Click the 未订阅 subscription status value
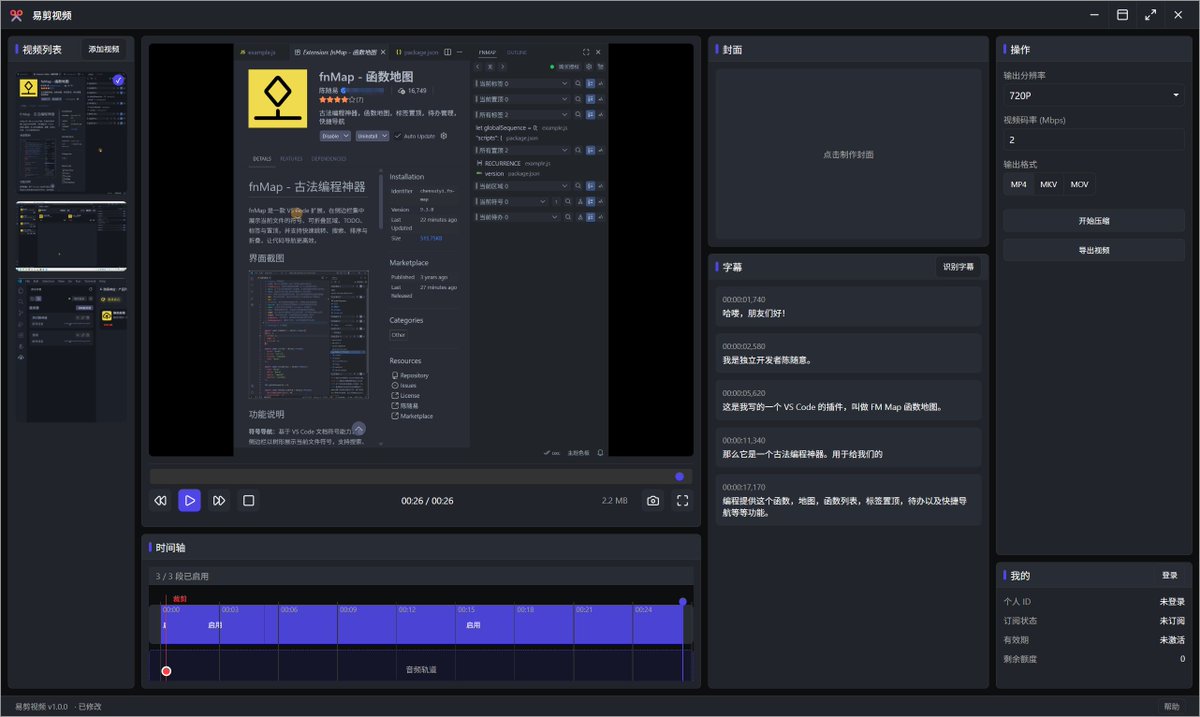This screenshot has width=1200, height=717. pyautogui.click(x=1172, y=621)
